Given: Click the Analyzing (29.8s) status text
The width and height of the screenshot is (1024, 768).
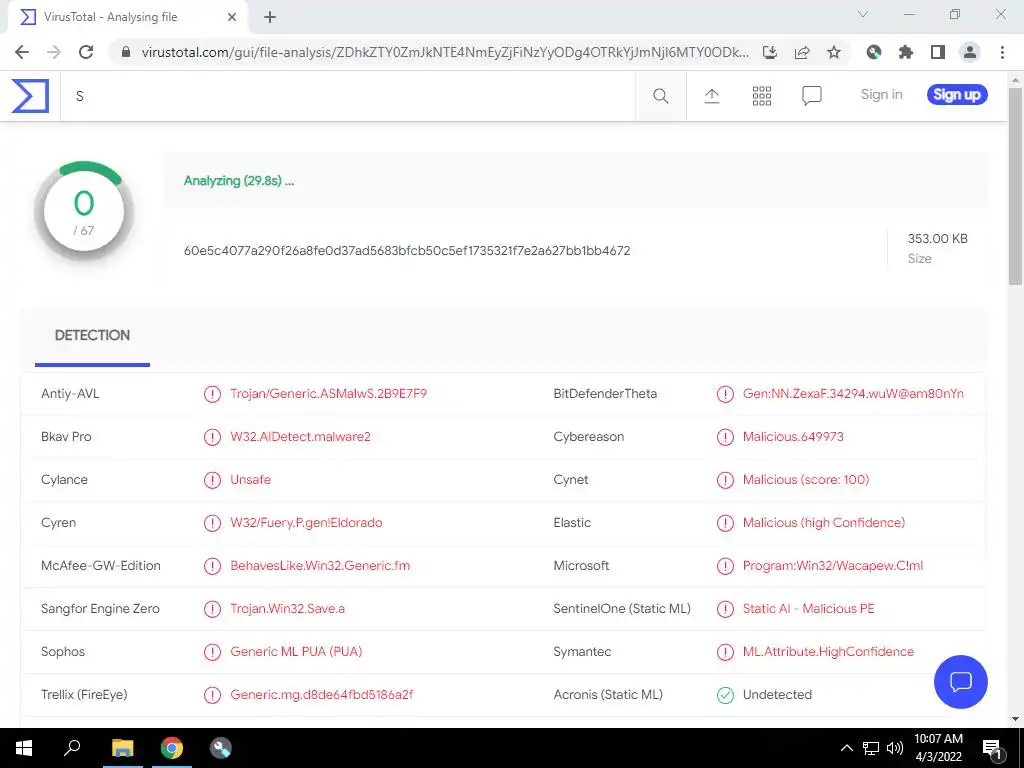Looking at the screenshot, I should point(239,181).
